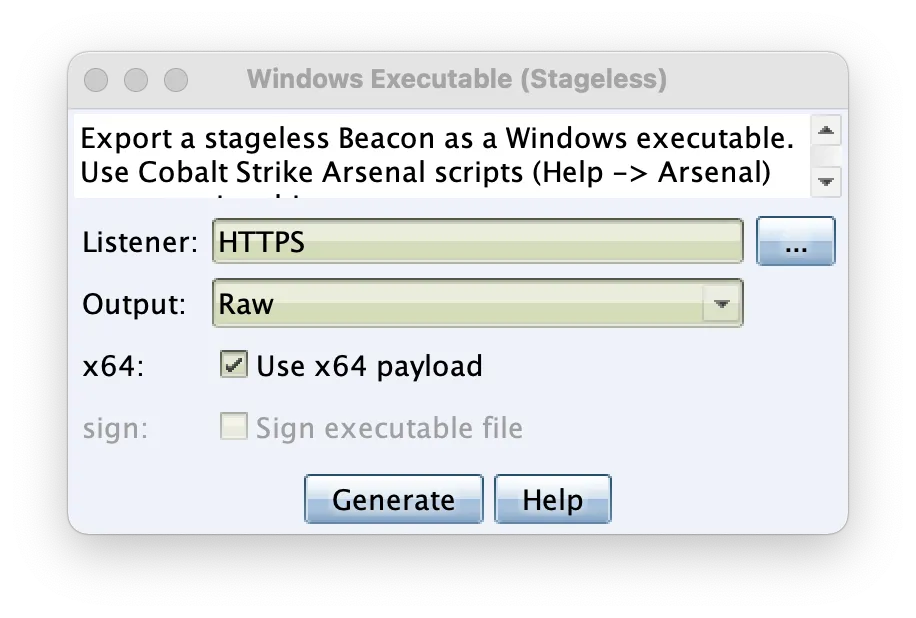This screenshot has width=916, height=618.
Task: Uncheck the Use x64 payload checkbox
Action: click(x=234, y=366)
